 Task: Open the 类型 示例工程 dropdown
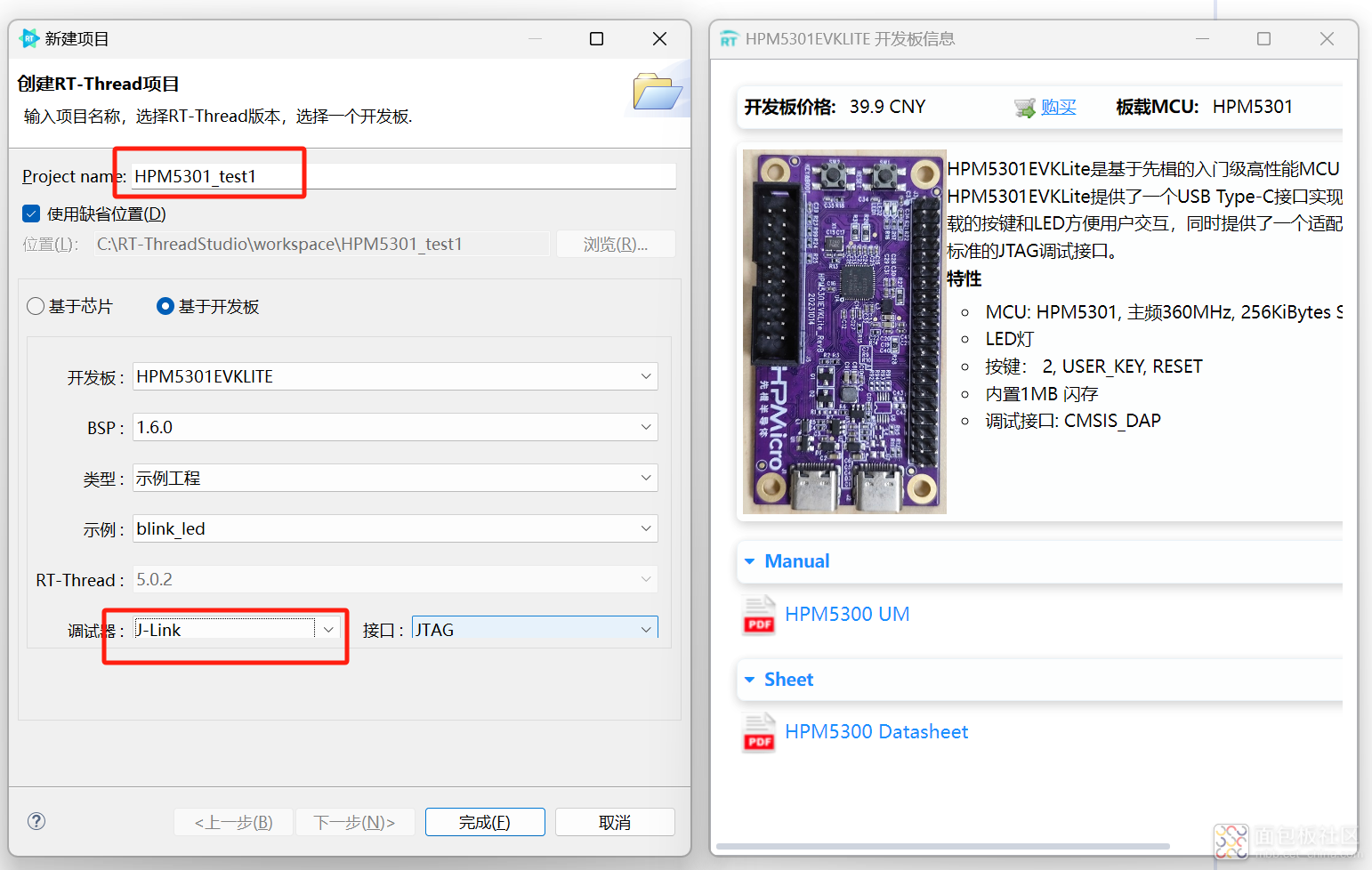(x=395, y=478)
